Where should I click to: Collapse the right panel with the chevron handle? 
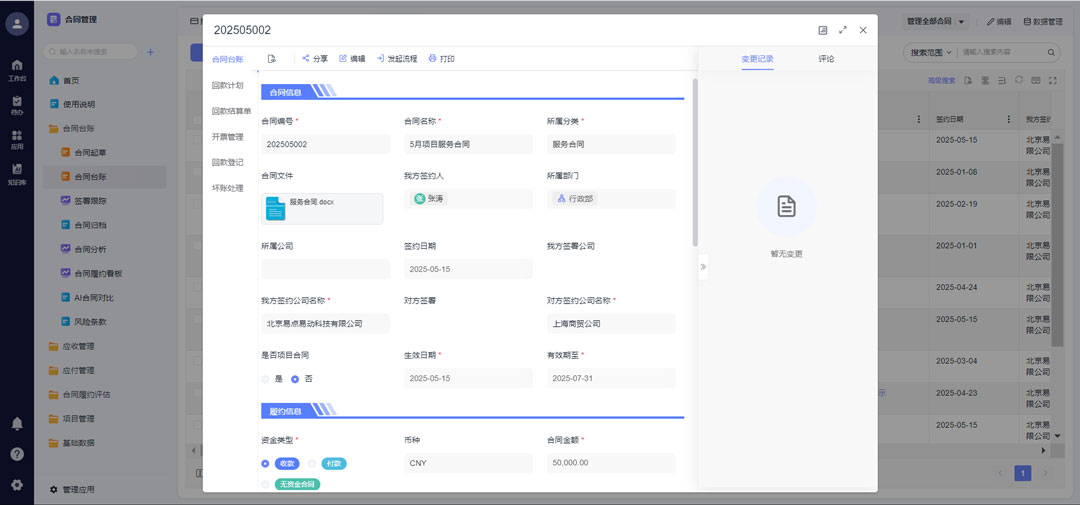pos(703,267)
